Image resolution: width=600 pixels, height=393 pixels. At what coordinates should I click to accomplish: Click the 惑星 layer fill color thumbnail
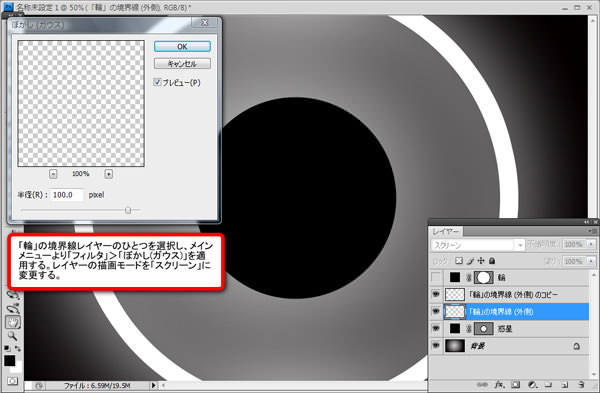tap(455, 329)
